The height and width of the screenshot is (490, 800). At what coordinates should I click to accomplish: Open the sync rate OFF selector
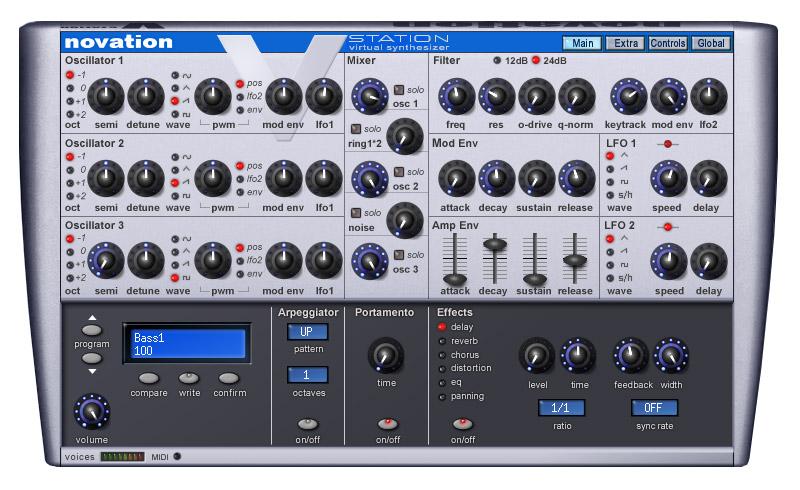pos(654,408)
